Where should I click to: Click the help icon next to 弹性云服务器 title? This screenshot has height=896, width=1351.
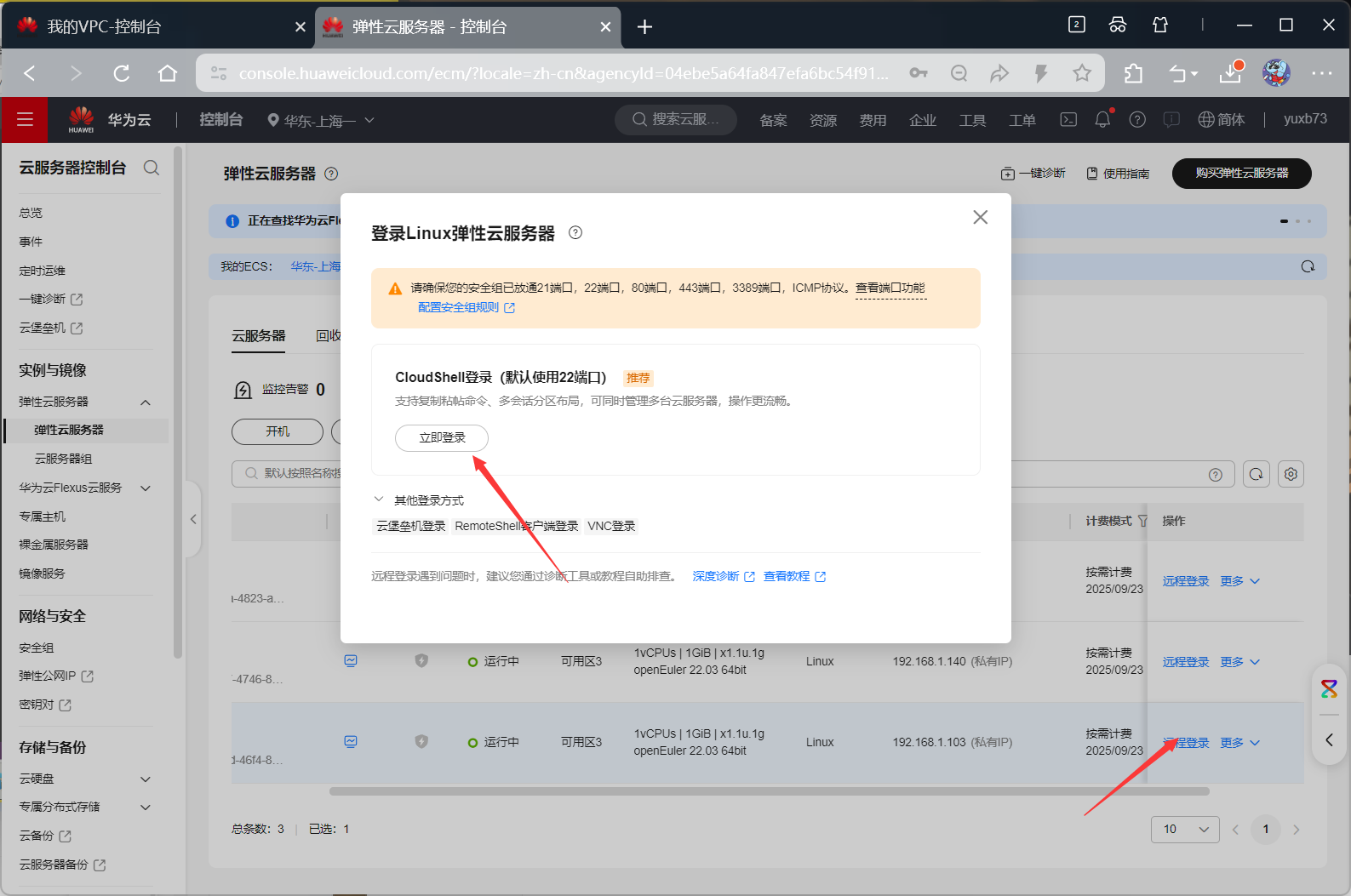coord(332,174)
